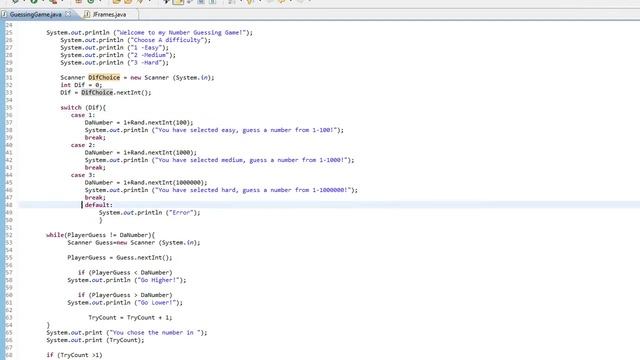This screenshot has height=360, width=640.
Task: Click the "while(PlayerGuess != DaNumber){" line
Action: coord(100,235)
